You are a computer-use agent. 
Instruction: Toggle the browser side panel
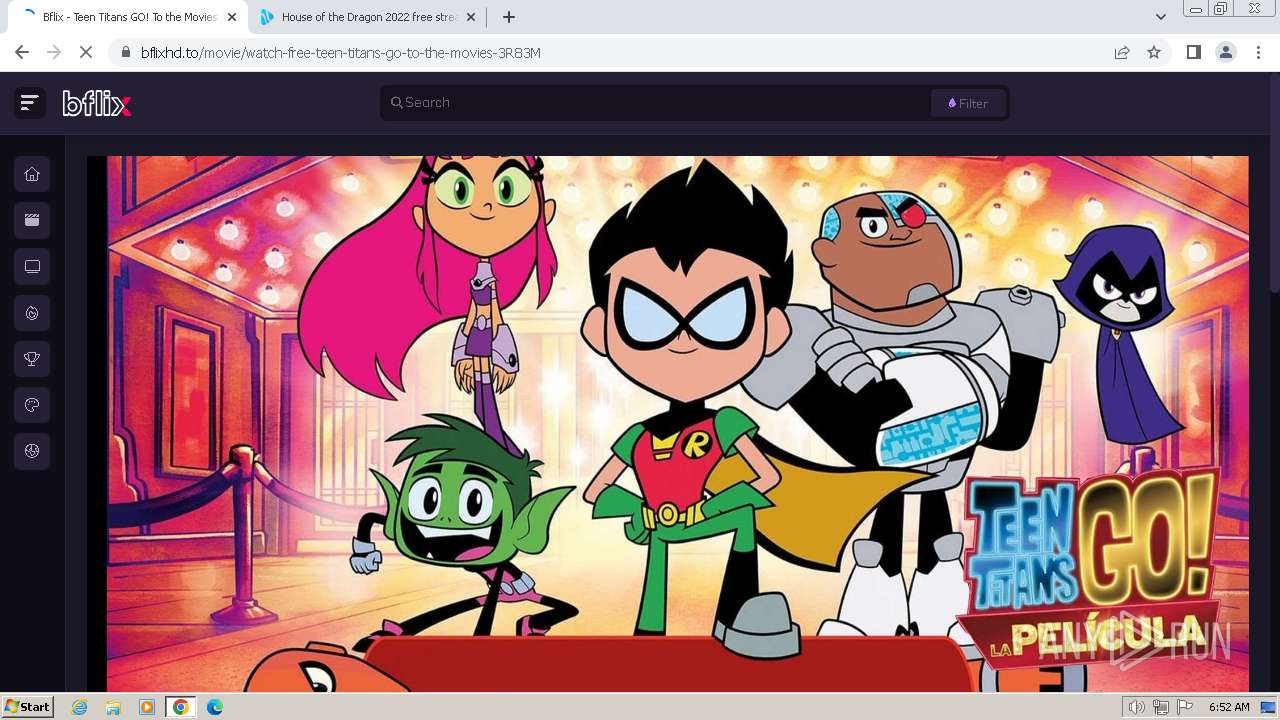coord(1193,52)
